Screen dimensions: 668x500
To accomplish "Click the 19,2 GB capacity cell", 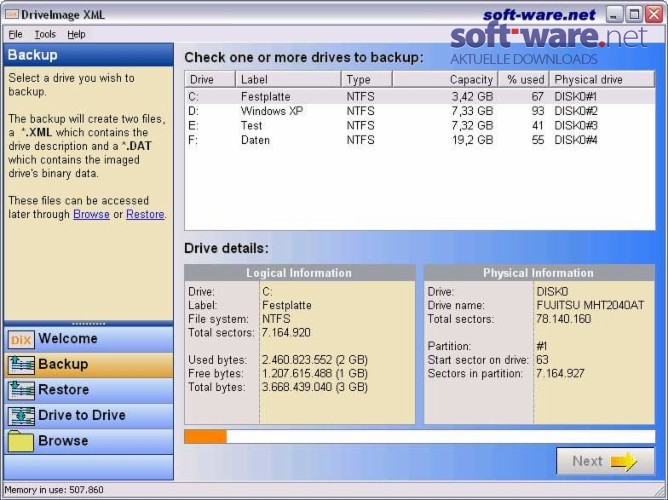I will coord(472,140).
